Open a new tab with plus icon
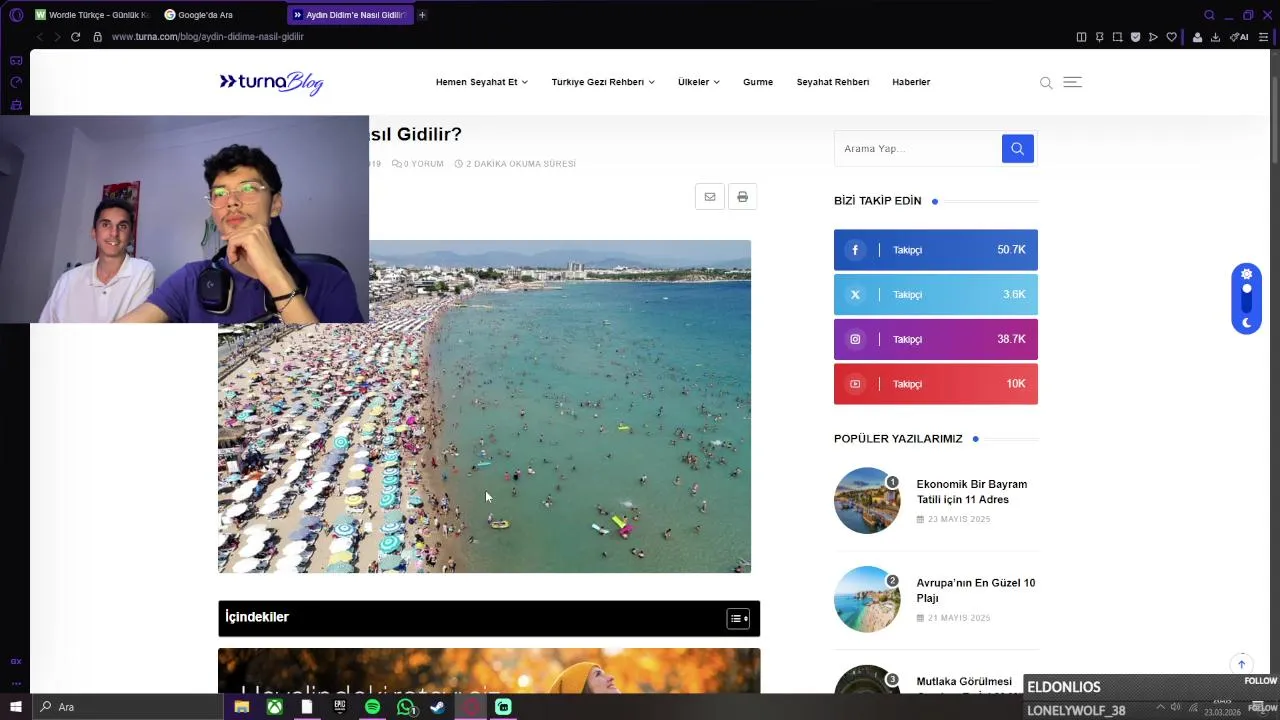This screenshot has width=1280, height=720. click(422, 15)
